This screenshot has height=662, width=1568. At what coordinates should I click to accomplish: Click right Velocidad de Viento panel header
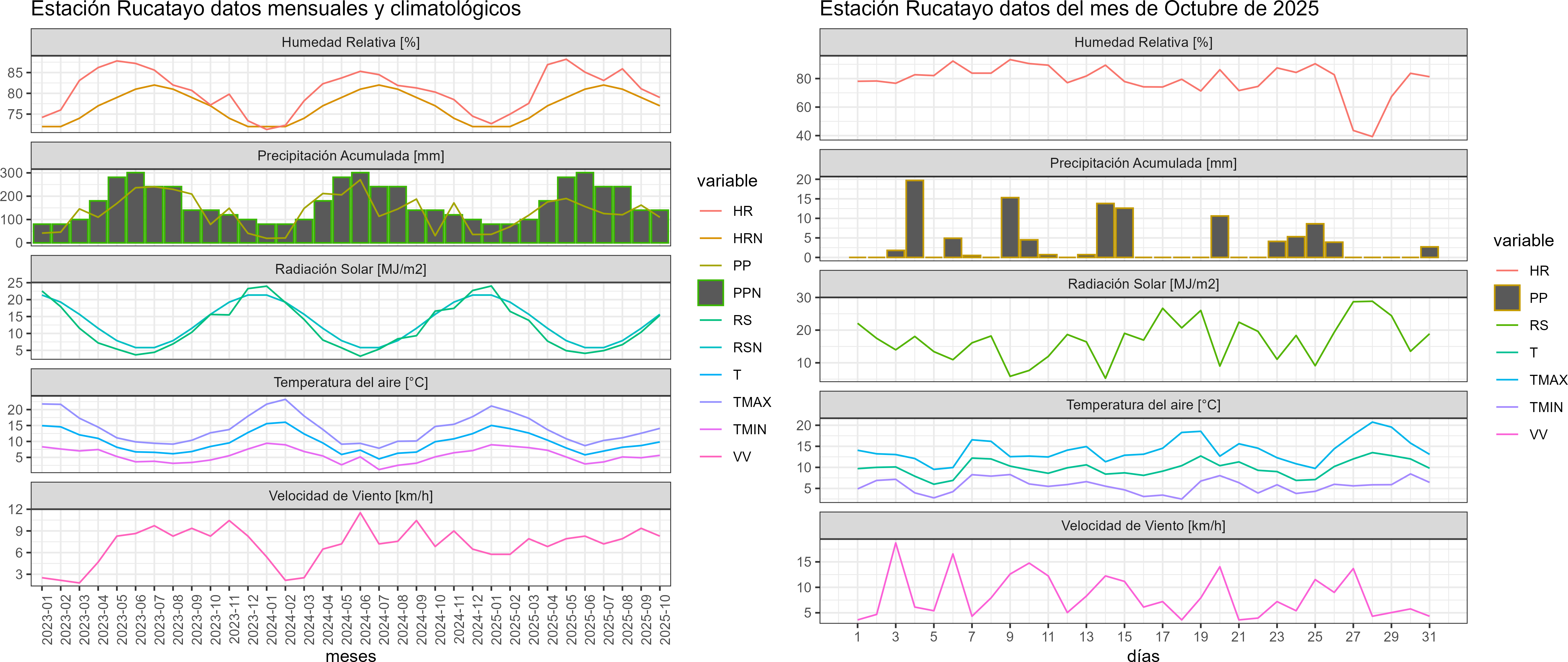1143,526
